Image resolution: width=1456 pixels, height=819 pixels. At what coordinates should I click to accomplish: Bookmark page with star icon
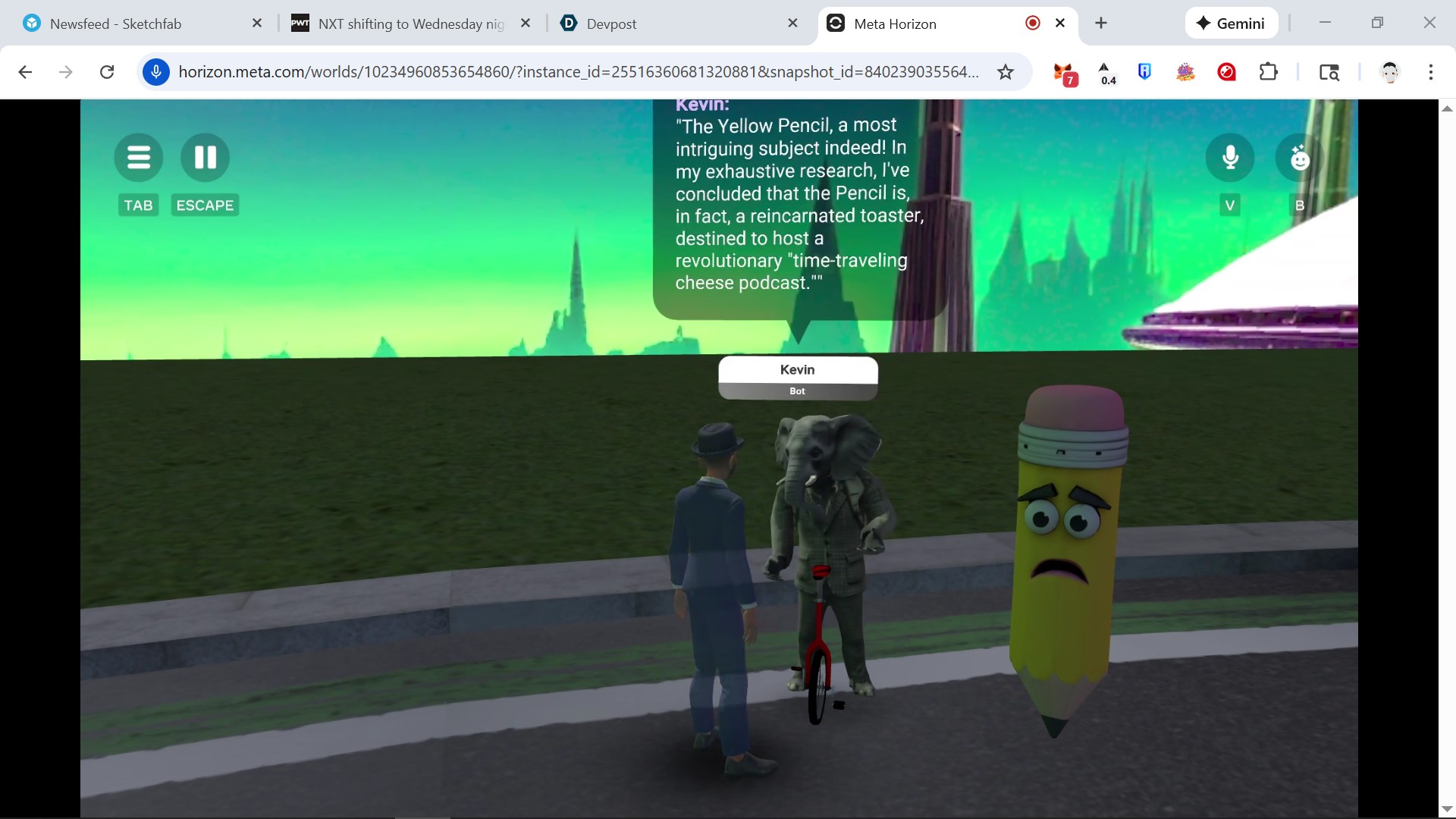tap(1005, 72)
